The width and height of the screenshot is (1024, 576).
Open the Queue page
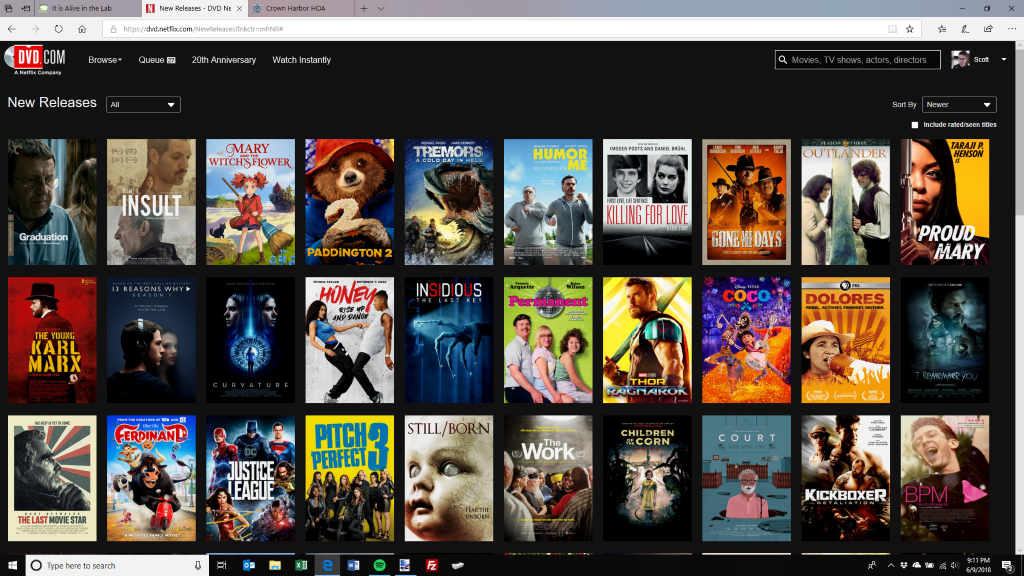pos(157,59)
